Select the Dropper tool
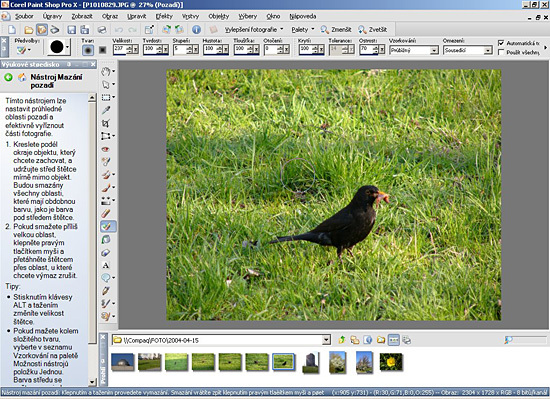 [x=106, y=110]
